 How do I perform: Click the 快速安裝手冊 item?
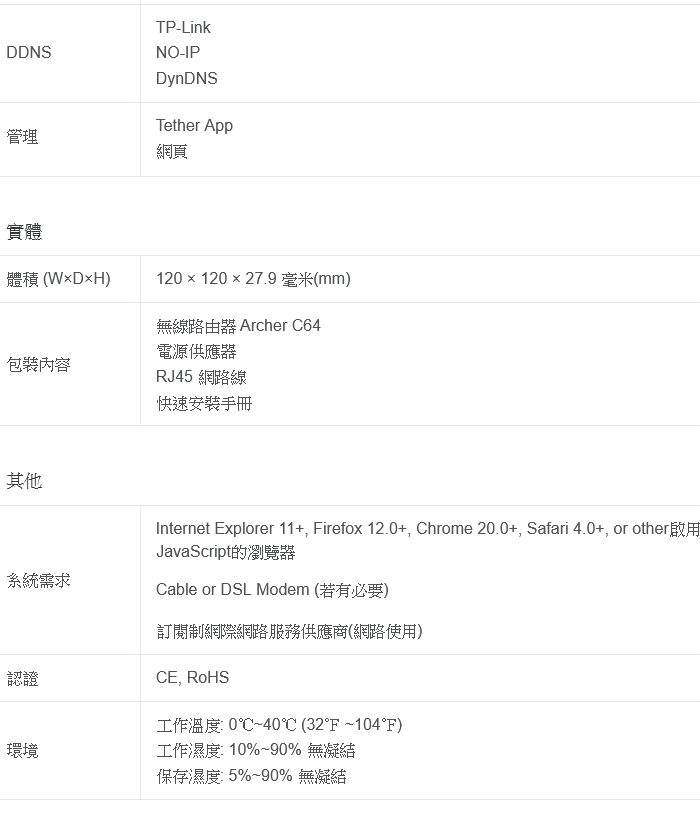coord(204,403)
